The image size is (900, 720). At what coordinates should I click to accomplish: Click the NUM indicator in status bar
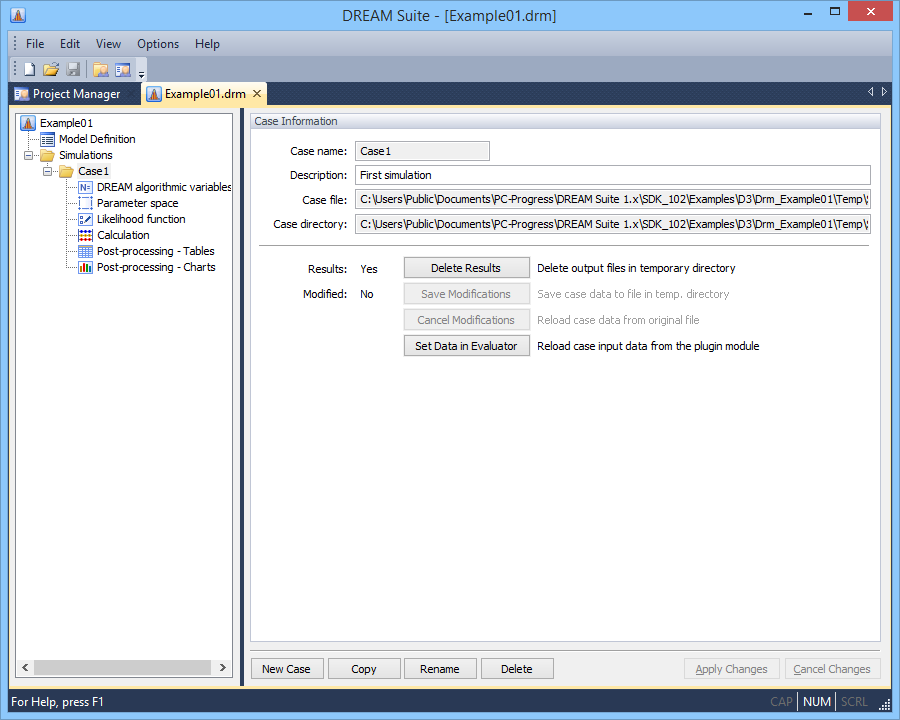[x=817, y=702]
